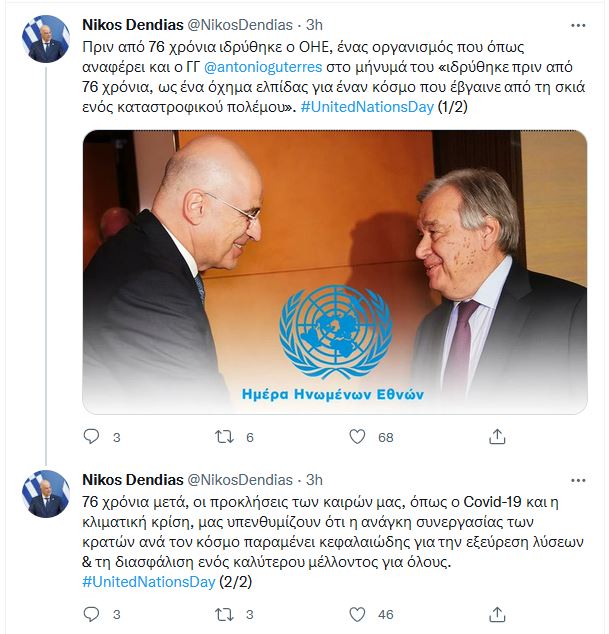Open @NikosDendias handle in second tweet
Viewport: 609px width, 634px height.
(x=240, y=480)
